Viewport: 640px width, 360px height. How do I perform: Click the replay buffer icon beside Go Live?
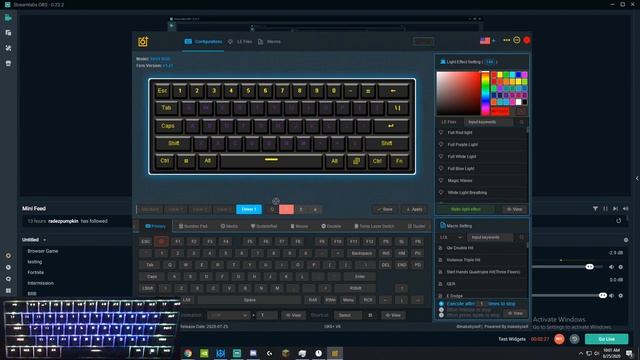[575, 339]
